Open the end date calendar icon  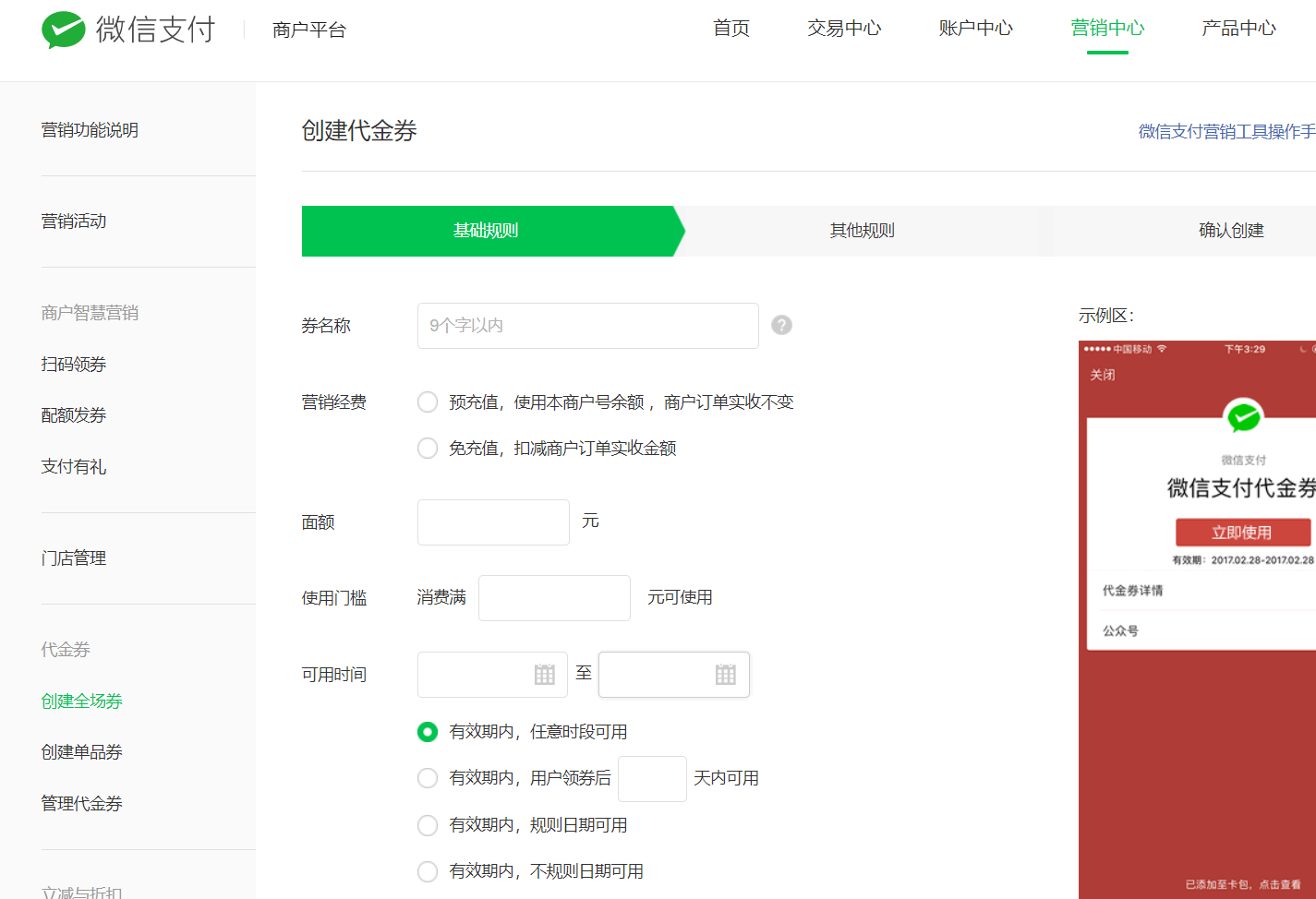[726, 675]
